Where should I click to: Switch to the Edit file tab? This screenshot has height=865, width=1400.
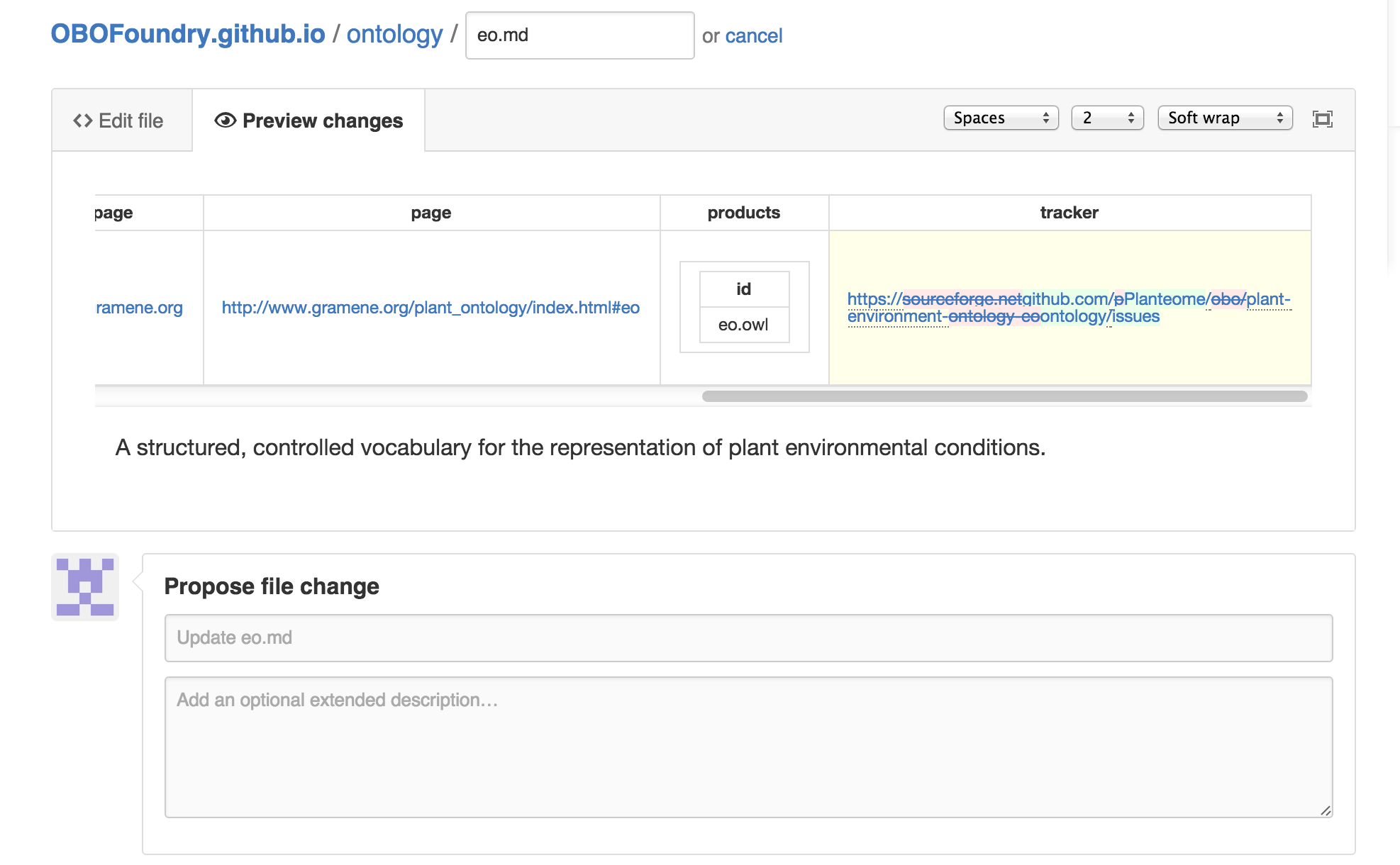click(x=121, y=121)
